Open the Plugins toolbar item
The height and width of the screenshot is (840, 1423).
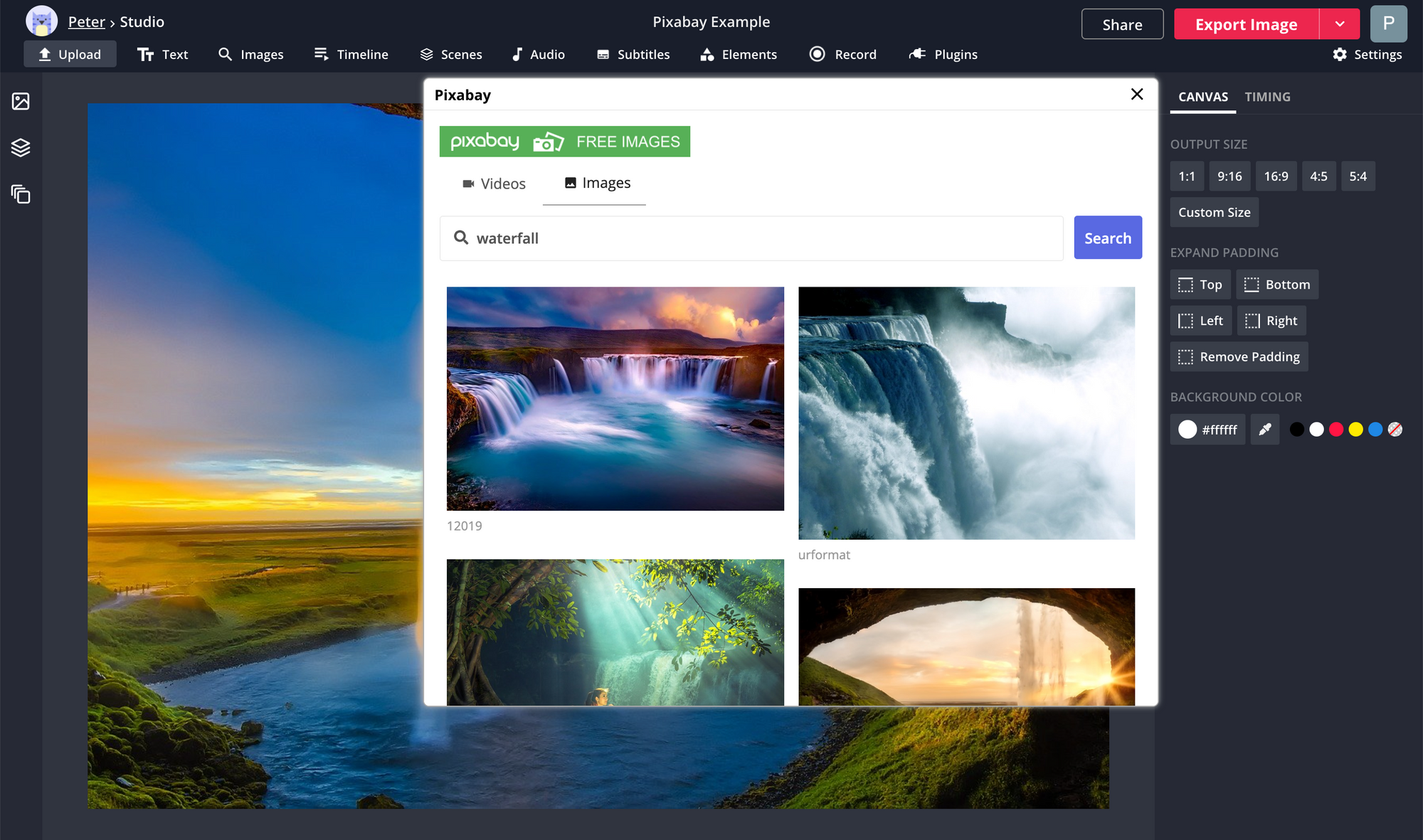(943, 54)
